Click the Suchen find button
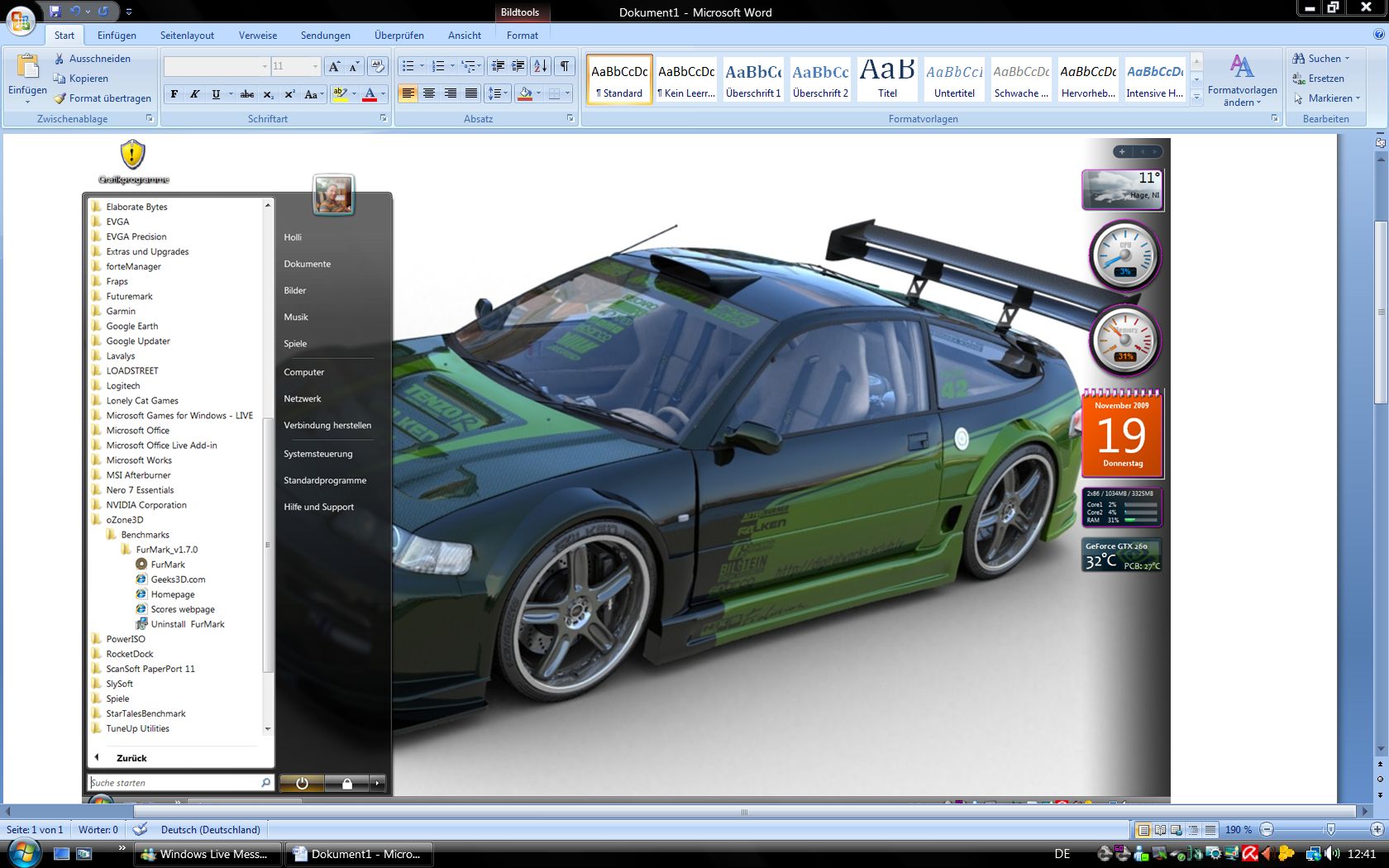1389x868 pixels. (1321, 59)
